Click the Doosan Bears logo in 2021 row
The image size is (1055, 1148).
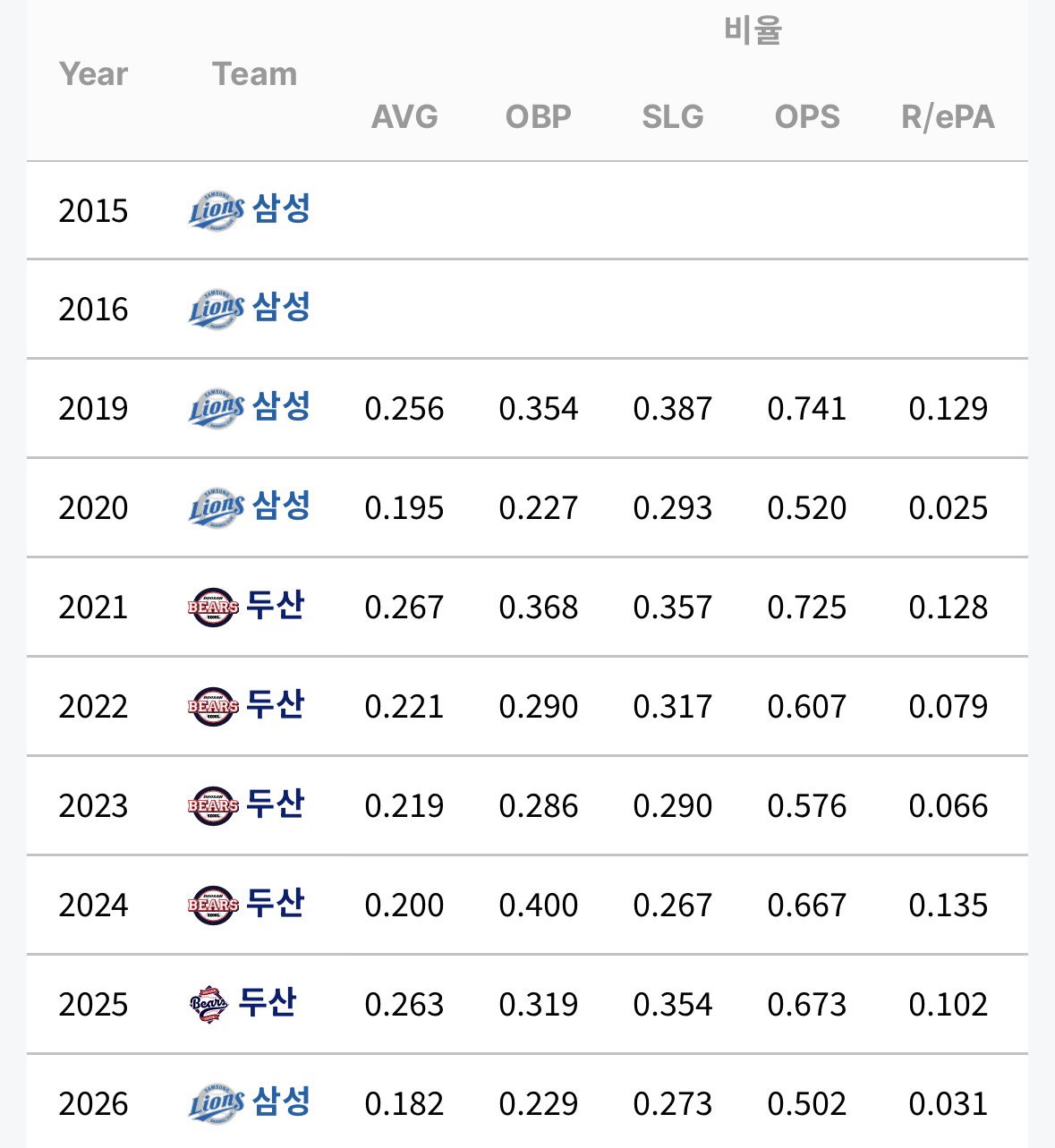pyautogui.click(x=214, y=608)
